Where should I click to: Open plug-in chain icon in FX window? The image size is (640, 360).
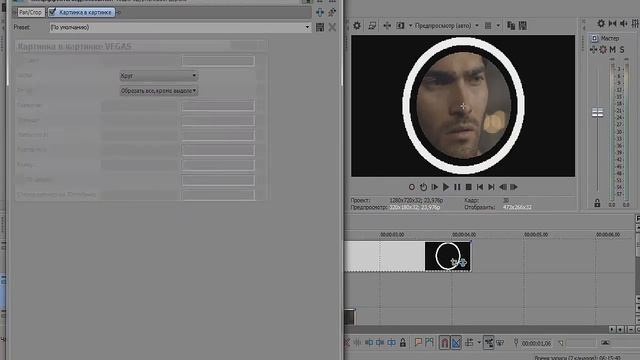[320, 13]
